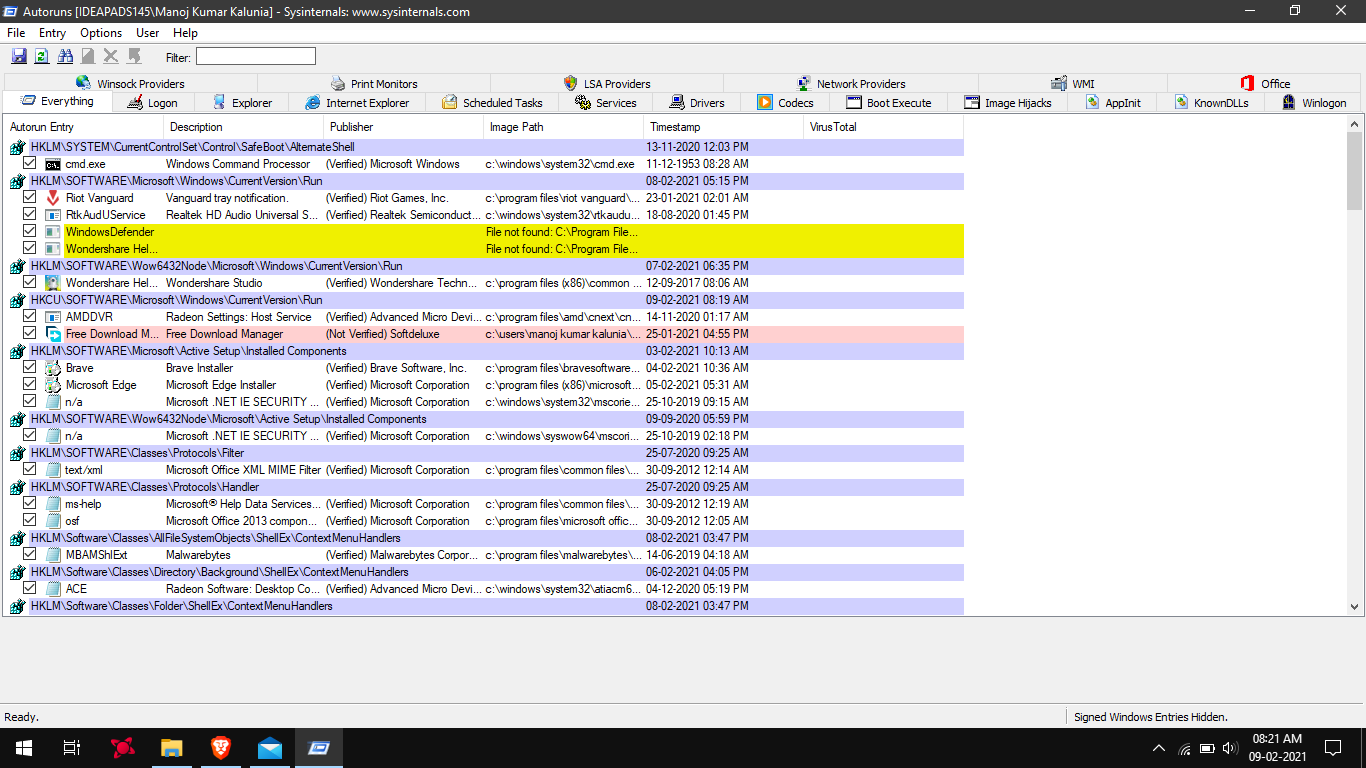1366x768 pixels.
Task: Disable the Free Download Manager checkbox
Action: coord(30,334)
